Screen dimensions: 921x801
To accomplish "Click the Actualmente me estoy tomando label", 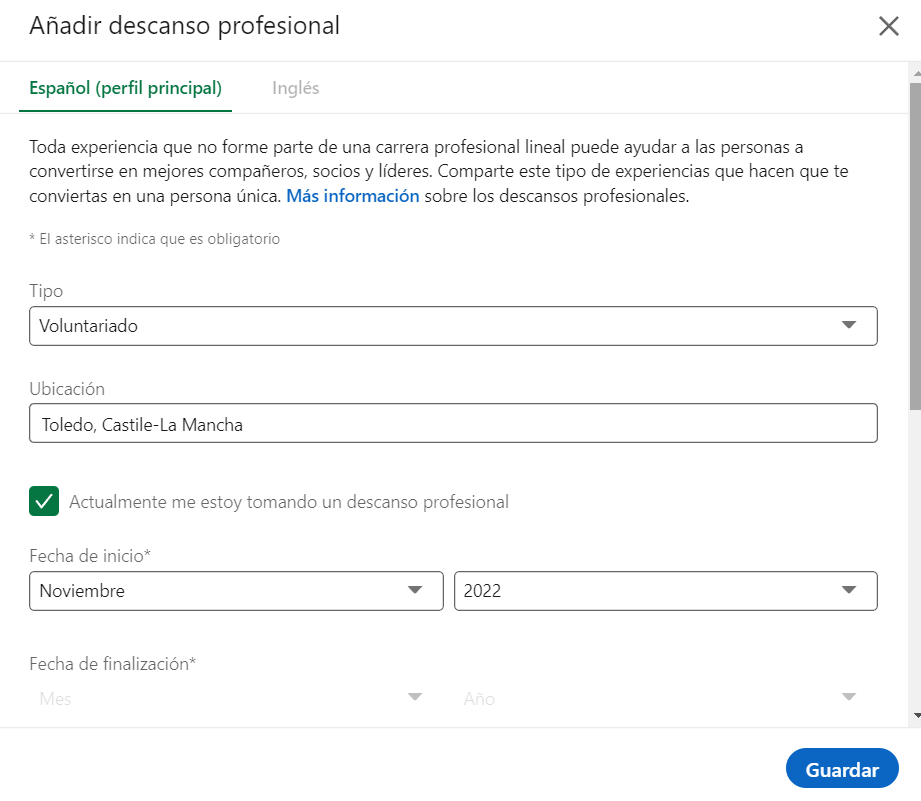I will [x=289, y=502].
